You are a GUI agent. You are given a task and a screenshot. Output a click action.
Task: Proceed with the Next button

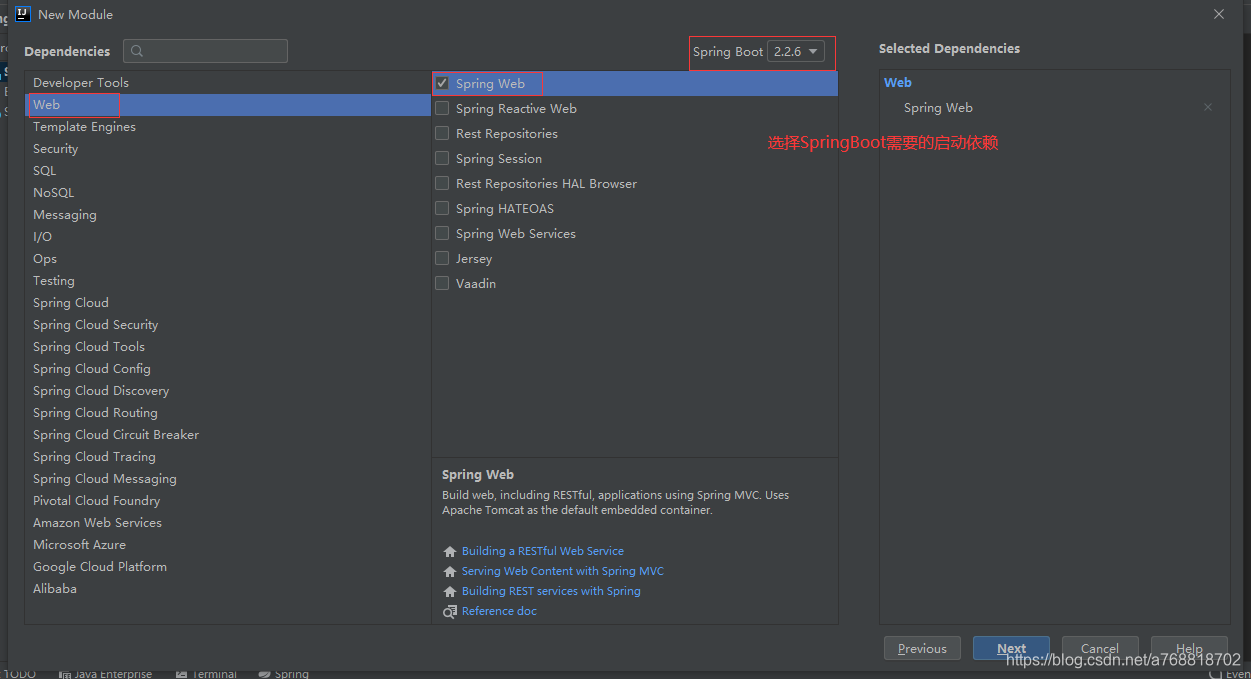tap(1011, 648)
